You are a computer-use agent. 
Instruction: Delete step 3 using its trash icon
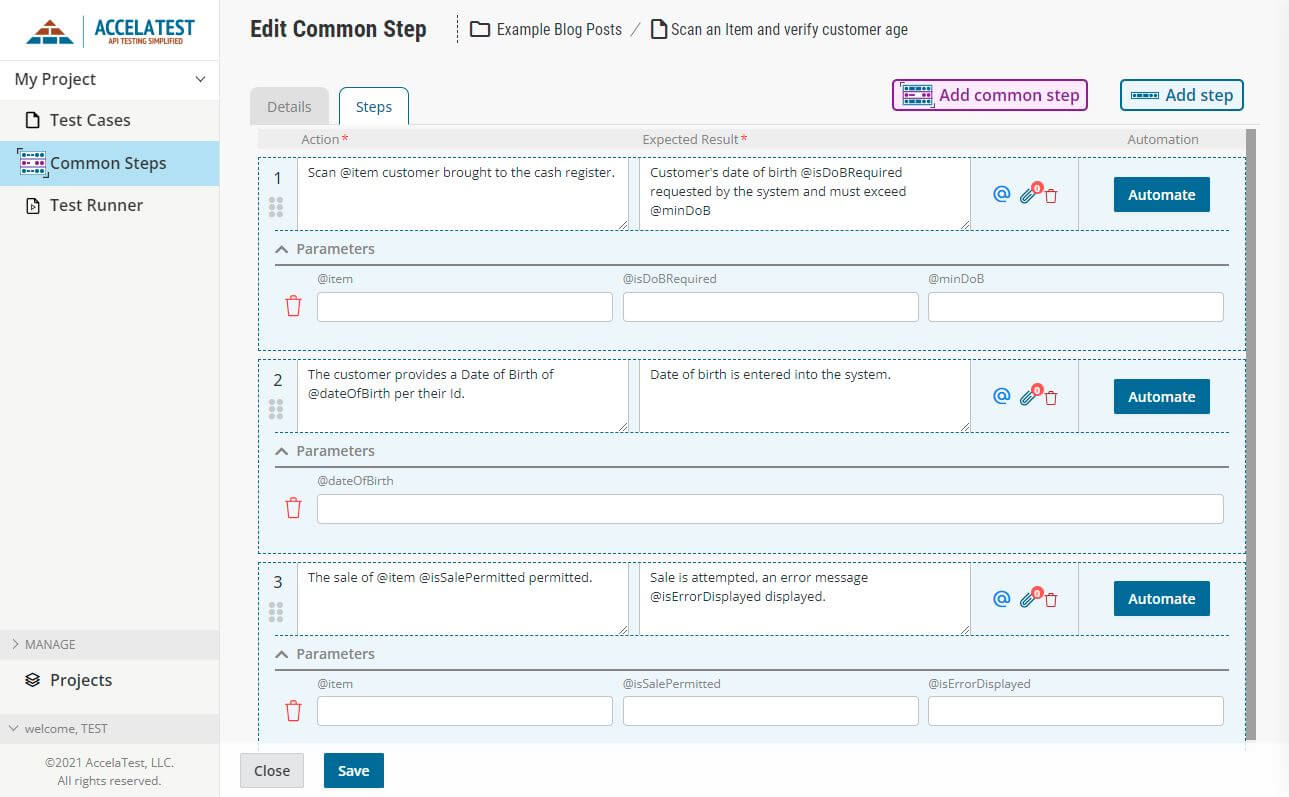(x=1052, y=600)
